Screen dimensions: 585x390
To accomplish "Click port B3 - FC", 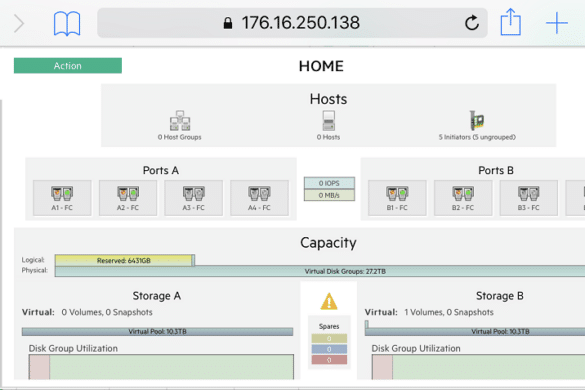I will coord(529,198).
